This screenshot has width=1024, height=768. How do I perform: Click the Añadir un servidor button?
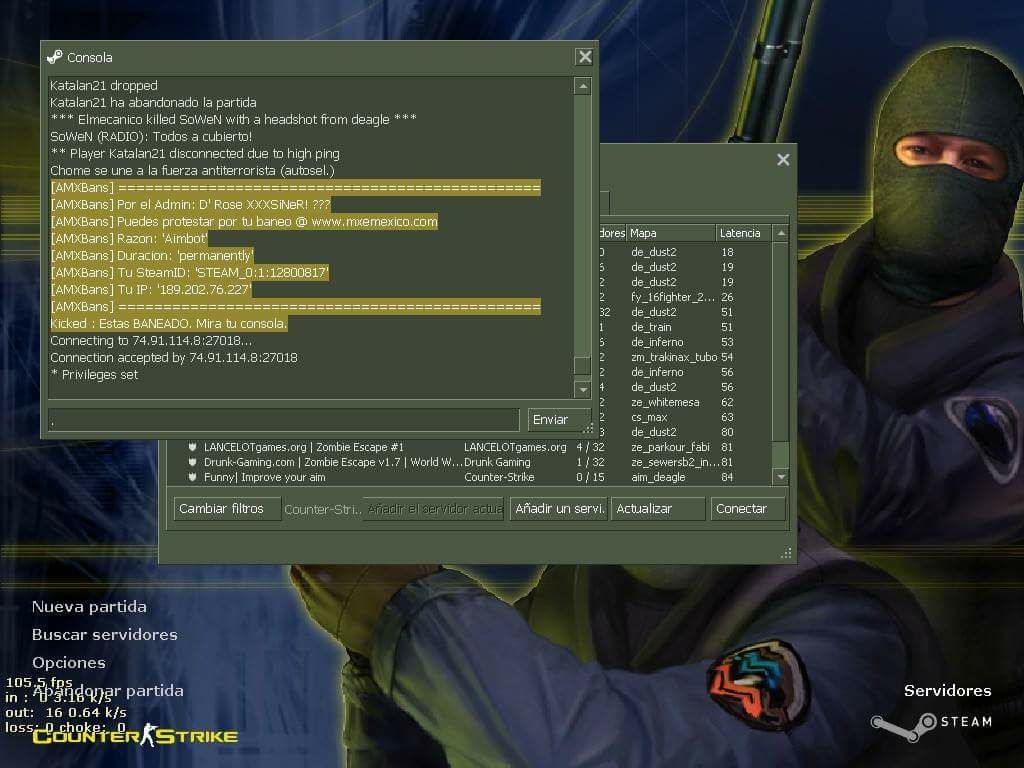[559, 509]
